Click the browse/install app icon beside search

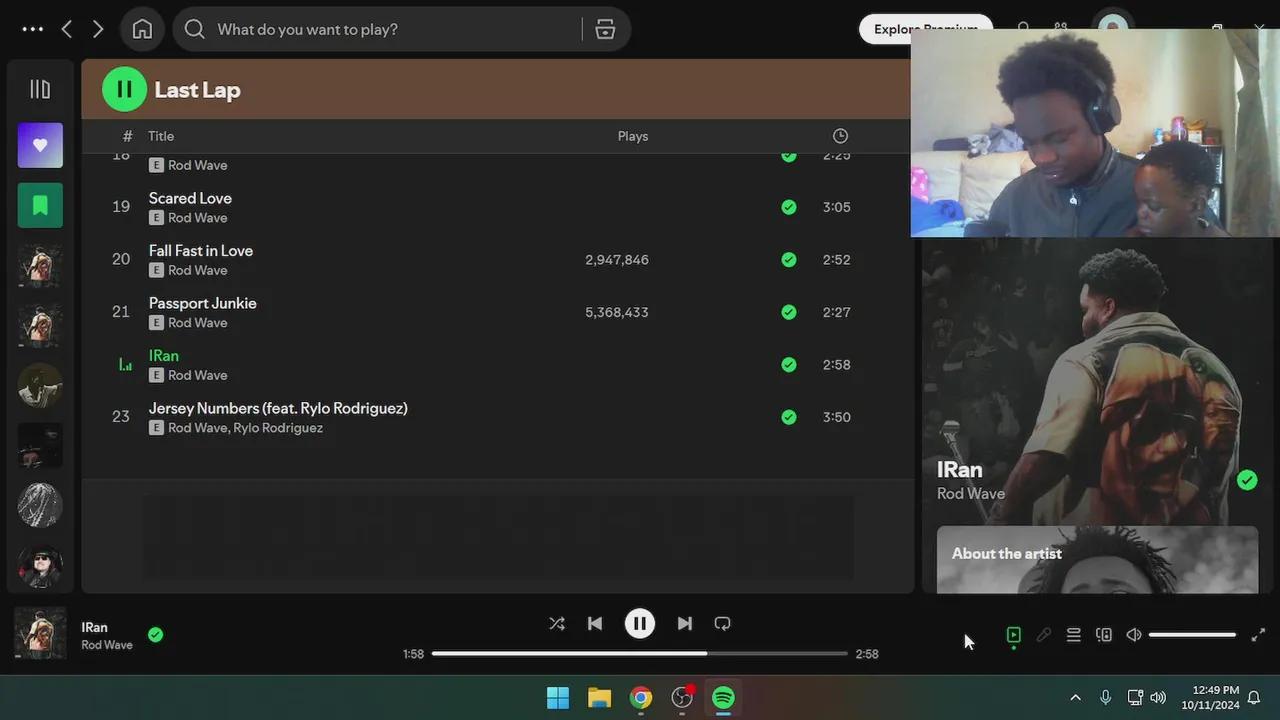605,29
